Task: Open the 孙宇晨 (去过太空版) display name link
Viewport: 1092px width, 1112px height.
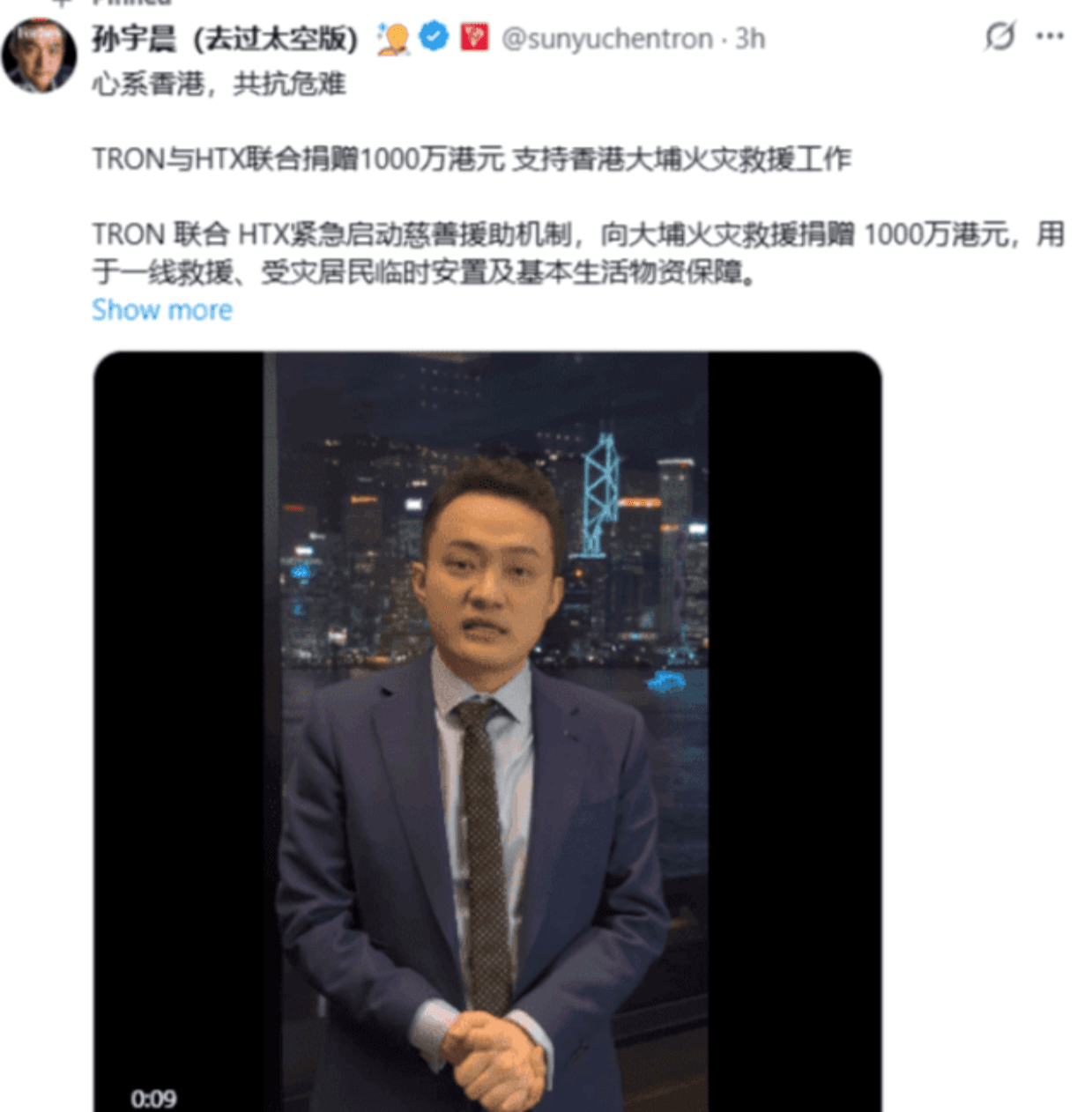Action: (225, 39)
